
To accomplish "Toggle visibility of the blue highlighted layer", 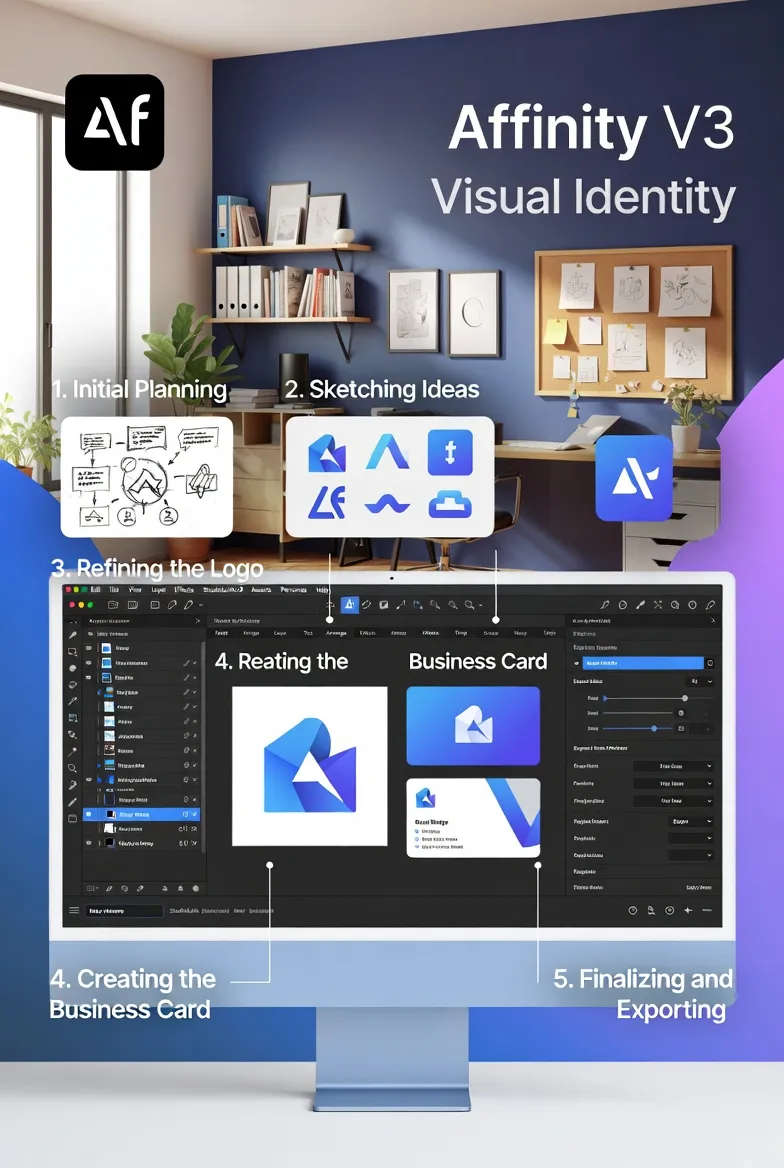I will pyautogui.click(x=88, y=814).
